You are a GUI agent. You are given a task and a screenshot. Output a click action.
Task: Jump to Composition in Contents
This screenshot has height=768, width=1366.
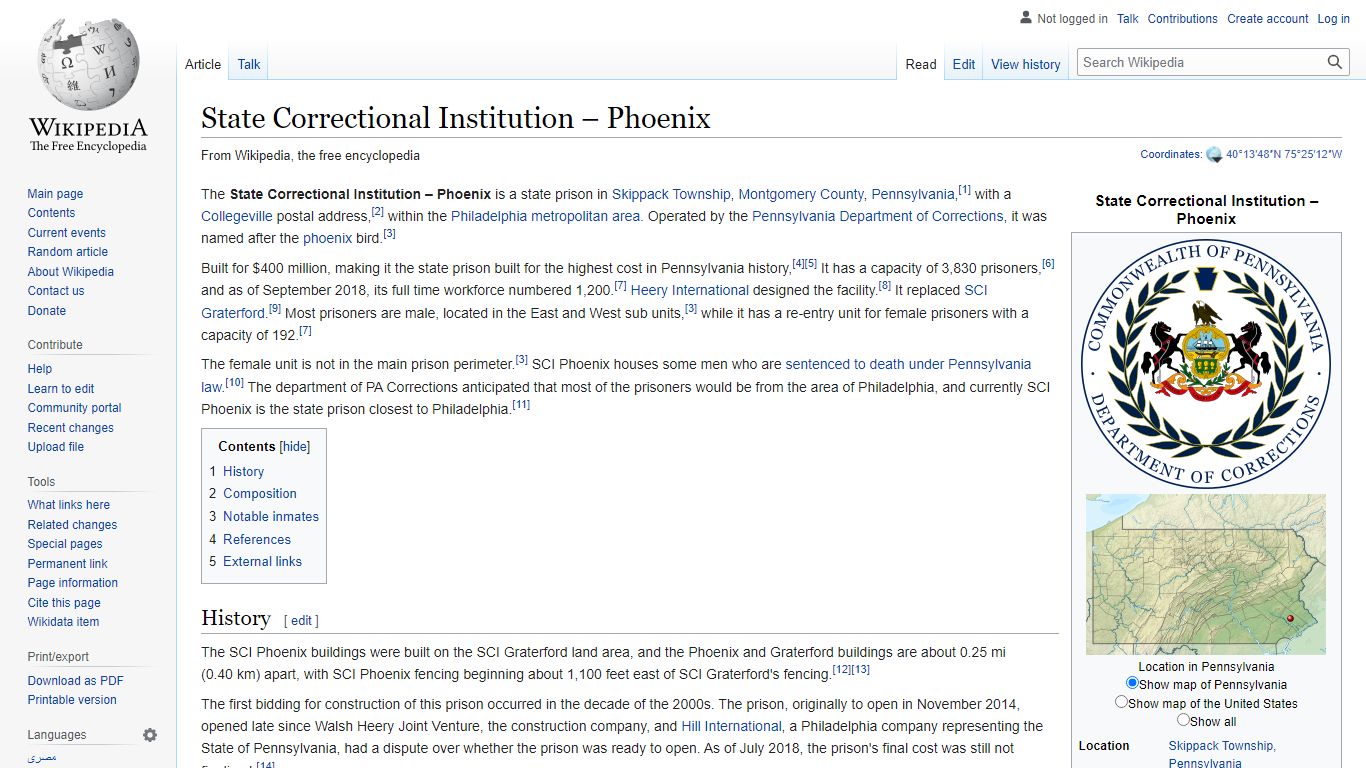click(260, 494)
